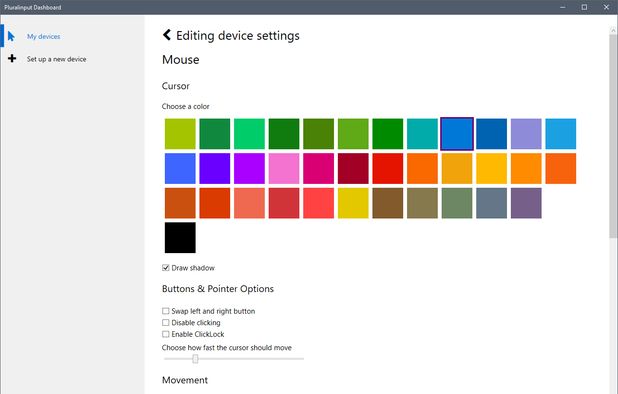Open My devices in the sidebar

44,36
